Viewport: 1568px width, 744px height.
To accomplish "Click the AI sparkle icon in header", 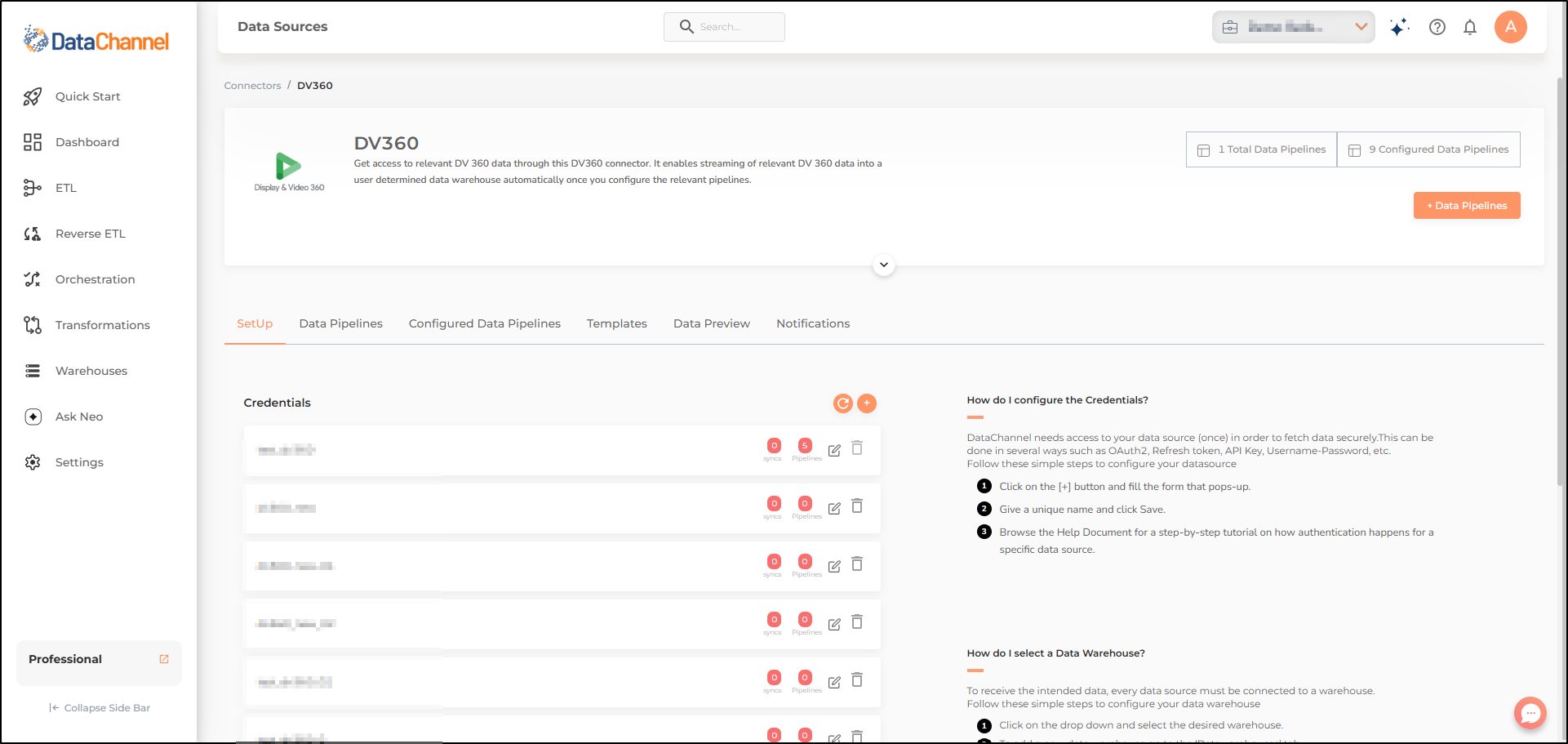I will [x=1399, y=27].
